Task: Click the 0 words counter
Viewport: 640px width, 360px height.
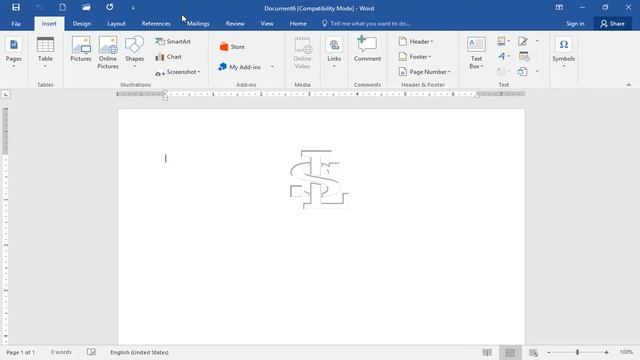Action: [x=61, y=352]
